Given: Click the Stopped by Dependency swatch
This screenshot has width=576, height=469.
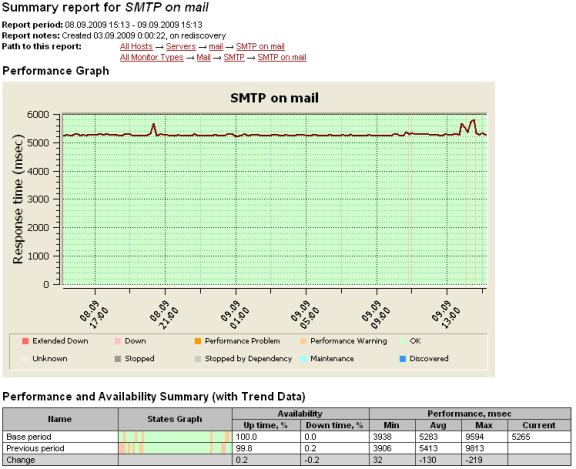Looking at the screenshot, I should 198,359.
